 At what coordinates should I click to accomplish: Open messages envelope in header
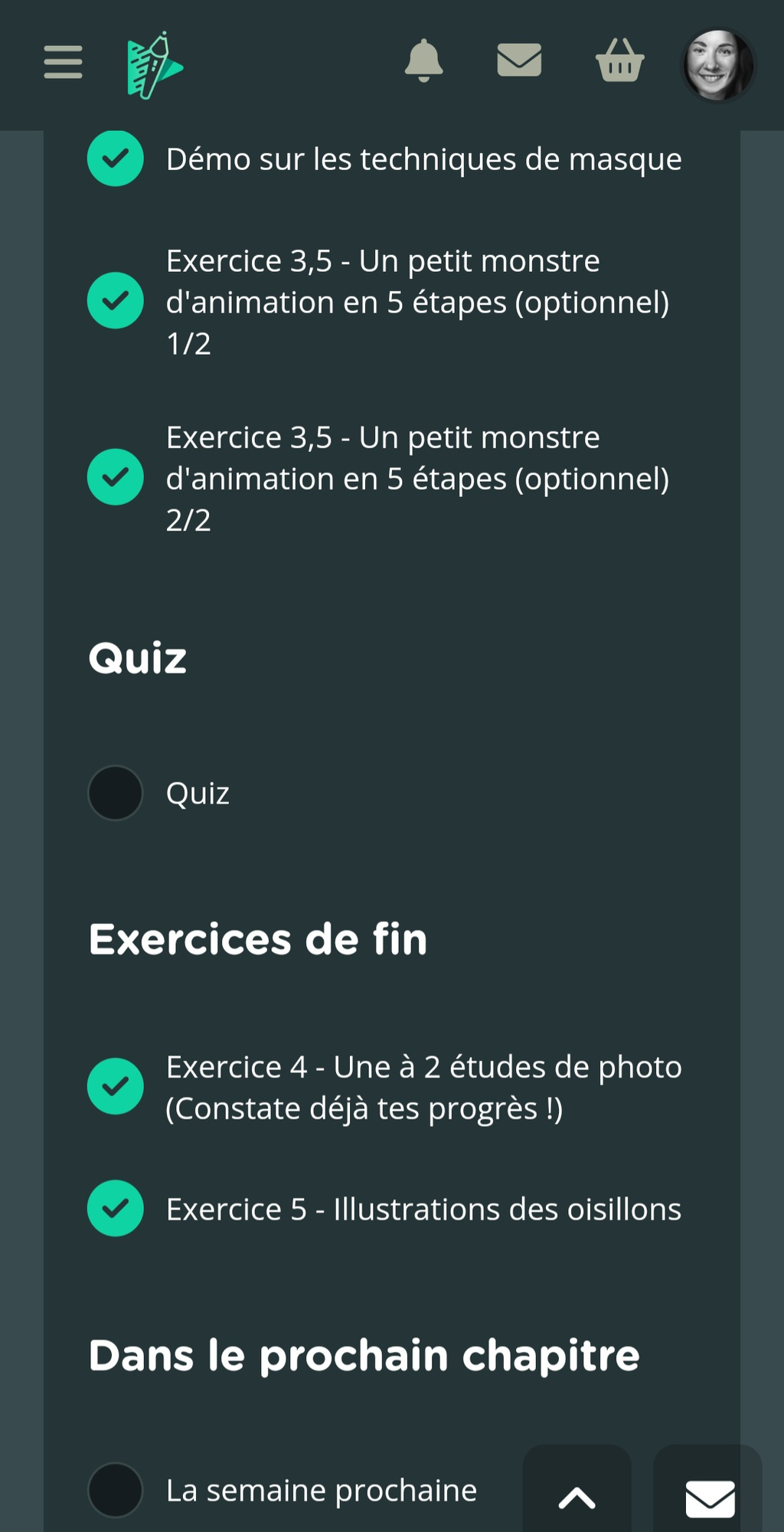pyautogui.click(x=519, y=61)
